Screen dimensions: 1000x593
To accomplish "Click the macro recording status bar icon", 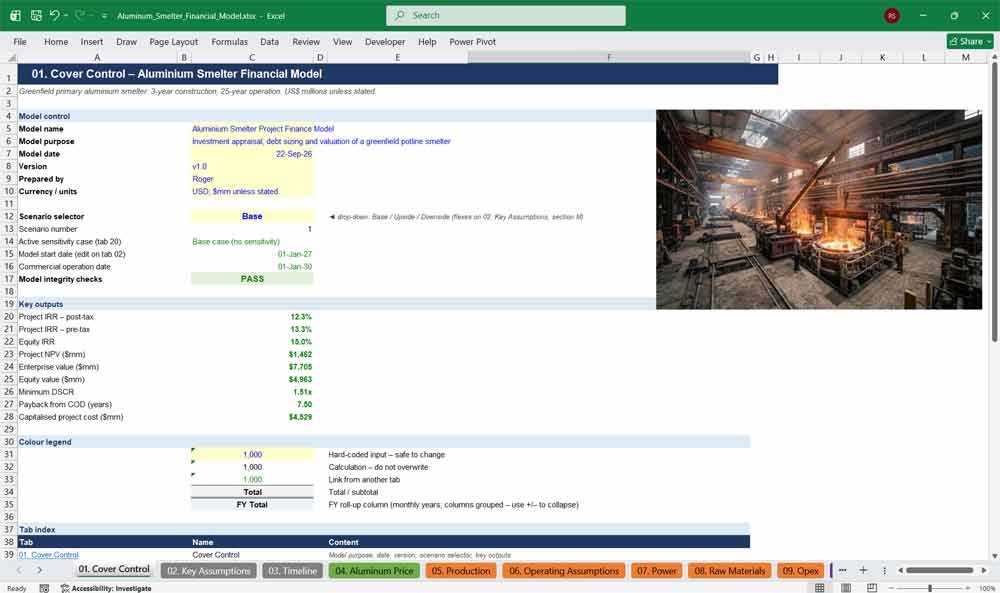I will (x=44, y=588).
